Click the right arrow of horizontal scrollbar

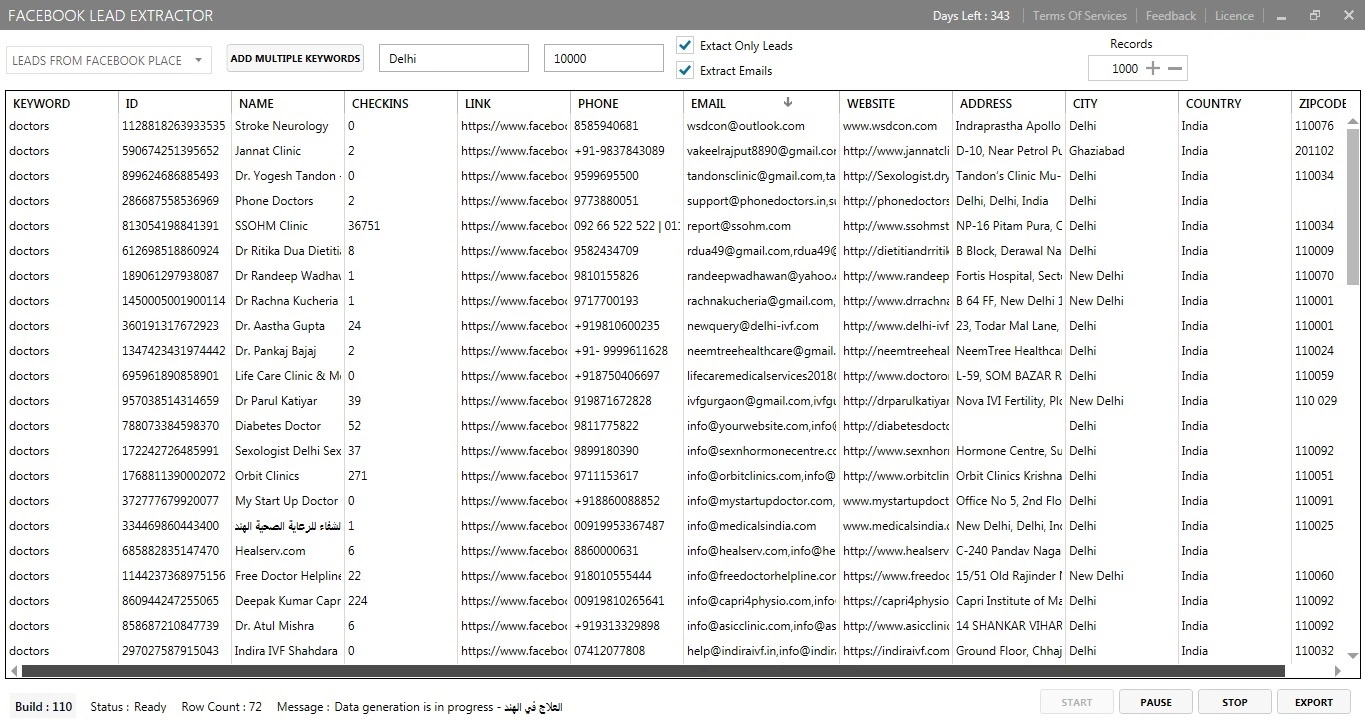click(x=1294, y=672)
